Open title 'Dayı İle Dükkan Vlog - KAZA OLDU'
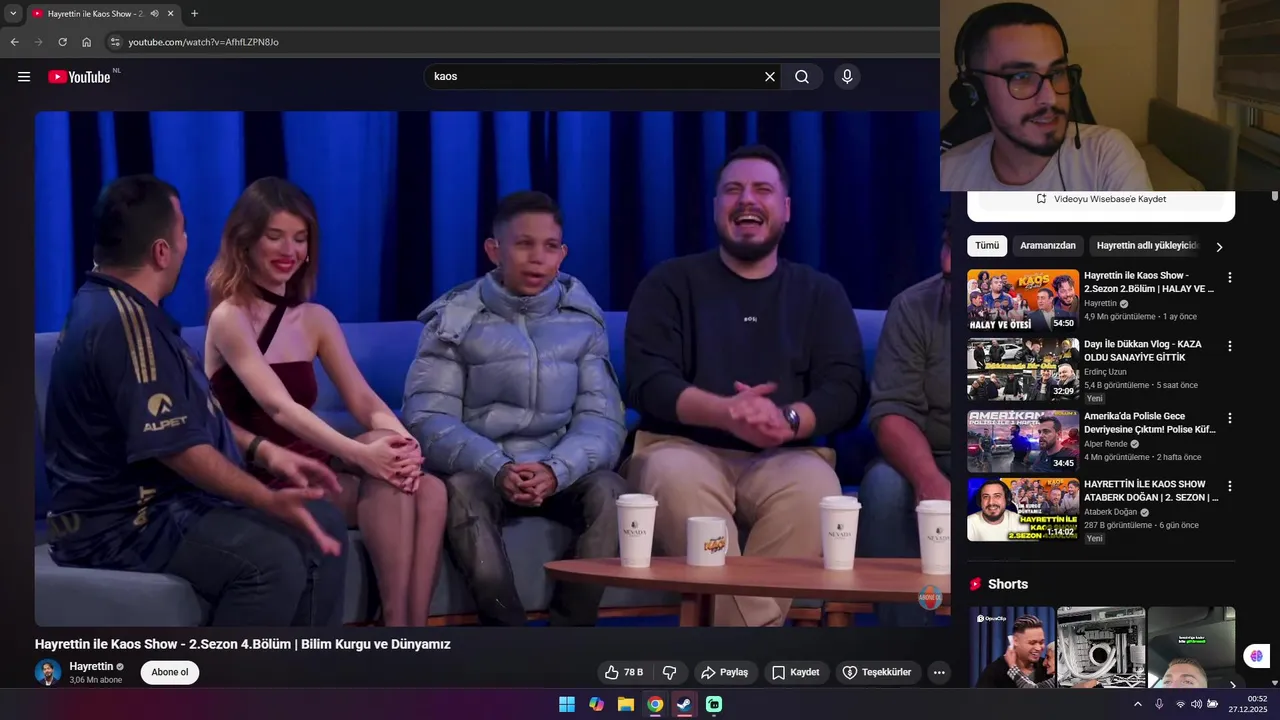The width and height of the screenshot is (1280, 720). coord(1143,351)
